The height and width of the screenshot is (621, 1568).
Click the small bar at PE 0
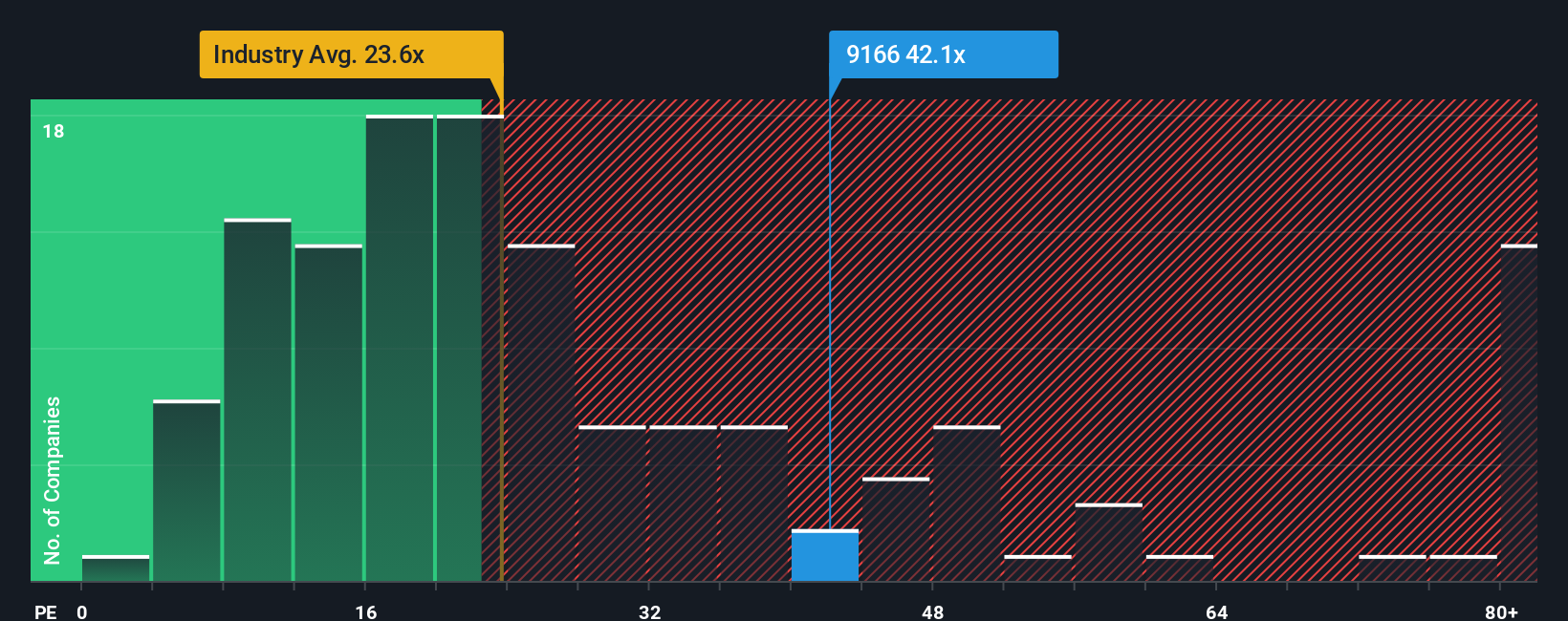[x=116, y=567]
